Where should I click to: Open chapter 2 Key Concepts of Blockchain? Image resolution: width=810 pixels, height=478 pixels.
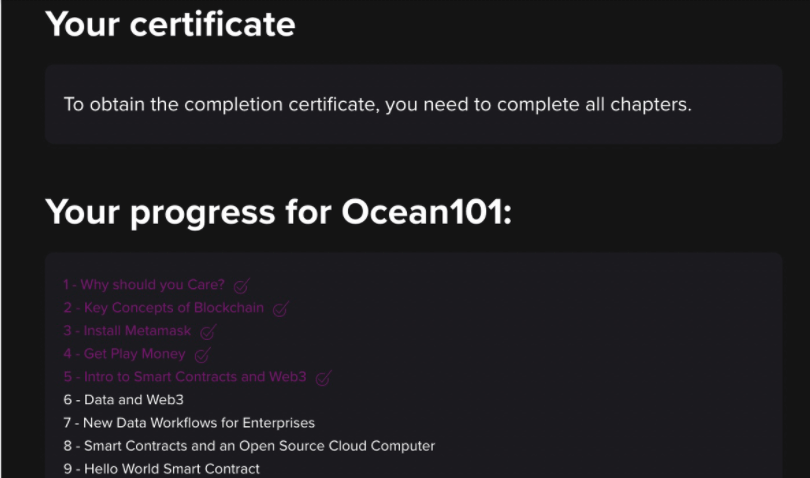click(x=164, y=308)
